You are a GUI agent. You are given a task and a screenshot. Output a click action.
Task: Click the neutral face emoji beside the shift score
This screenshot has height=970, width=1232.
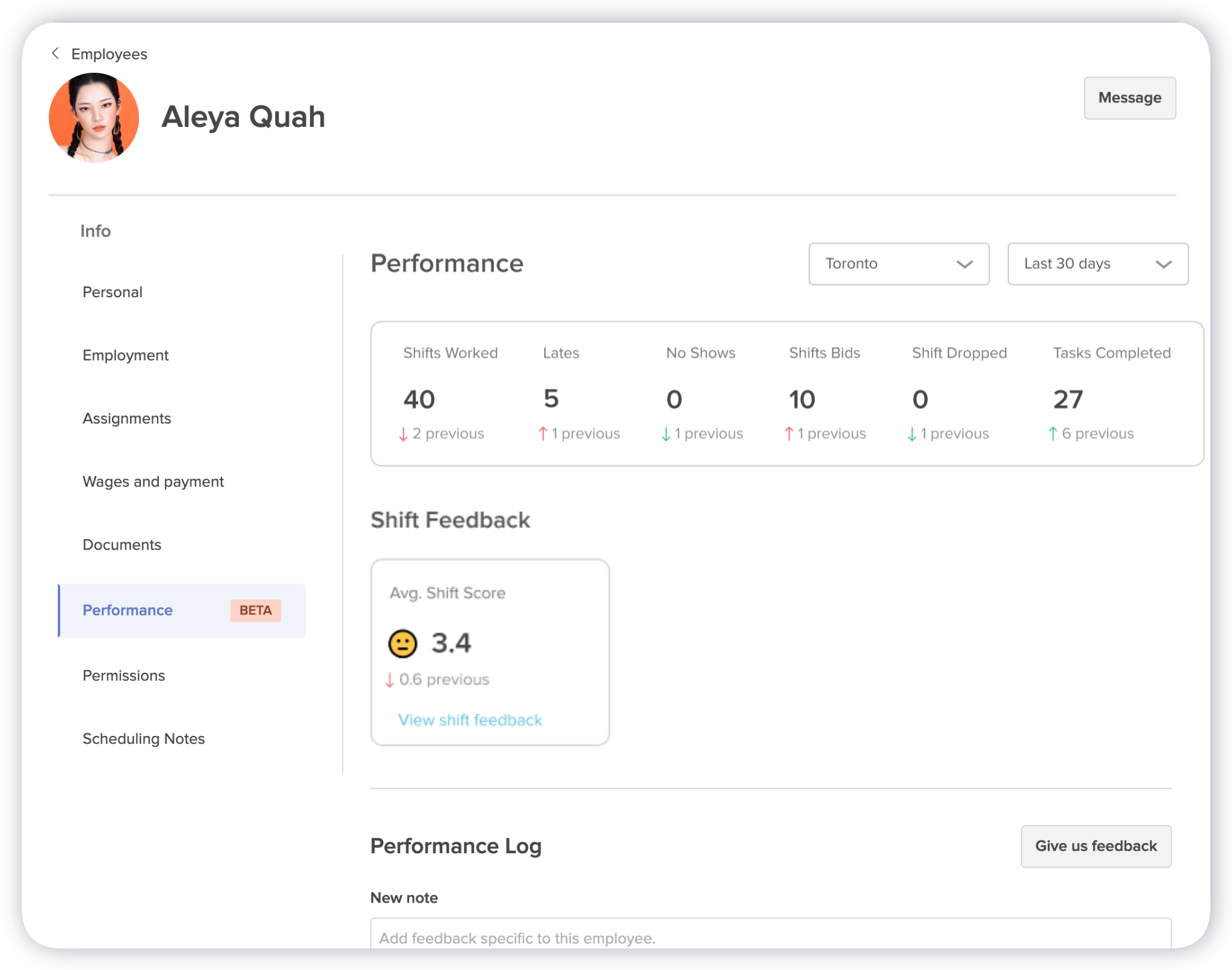coord(403,643)
